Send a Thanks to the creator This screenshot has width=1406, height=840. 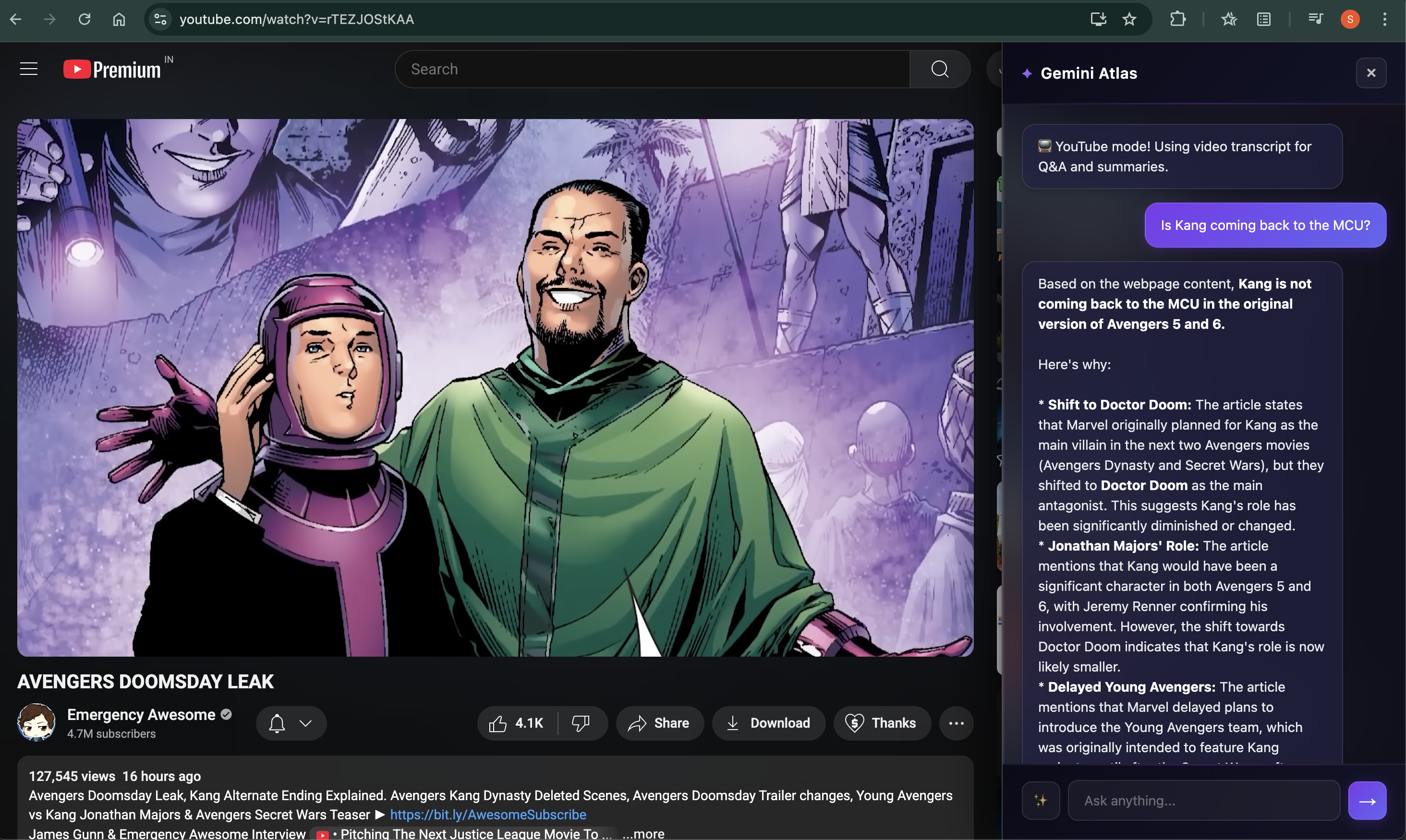click(x=881, y=723)
